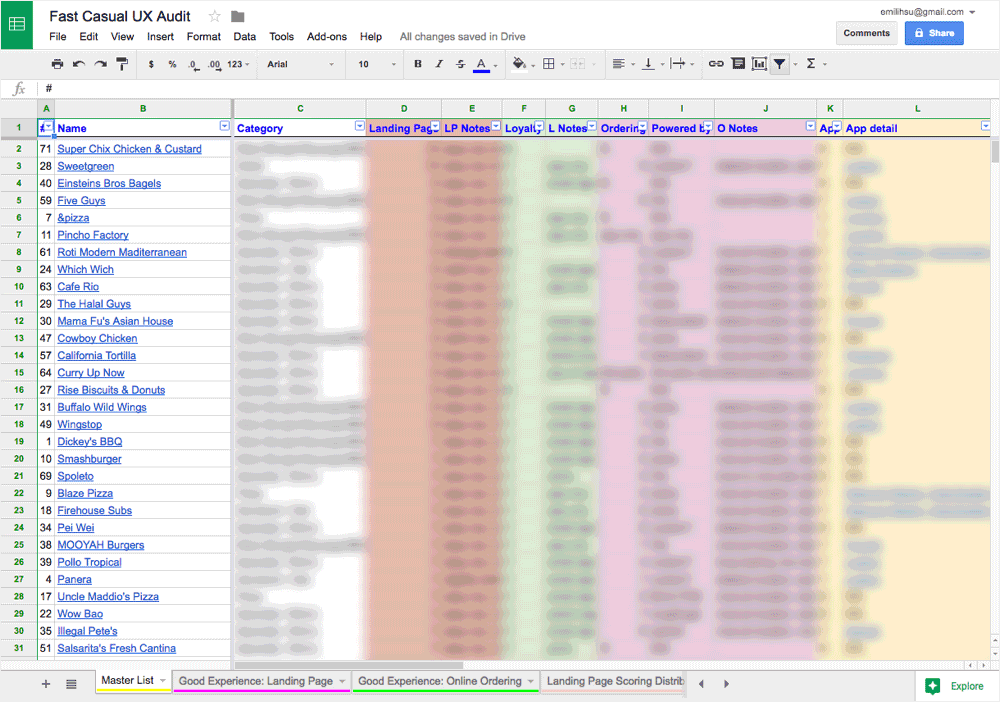Open the Sweetgreen link

point(85,166)
